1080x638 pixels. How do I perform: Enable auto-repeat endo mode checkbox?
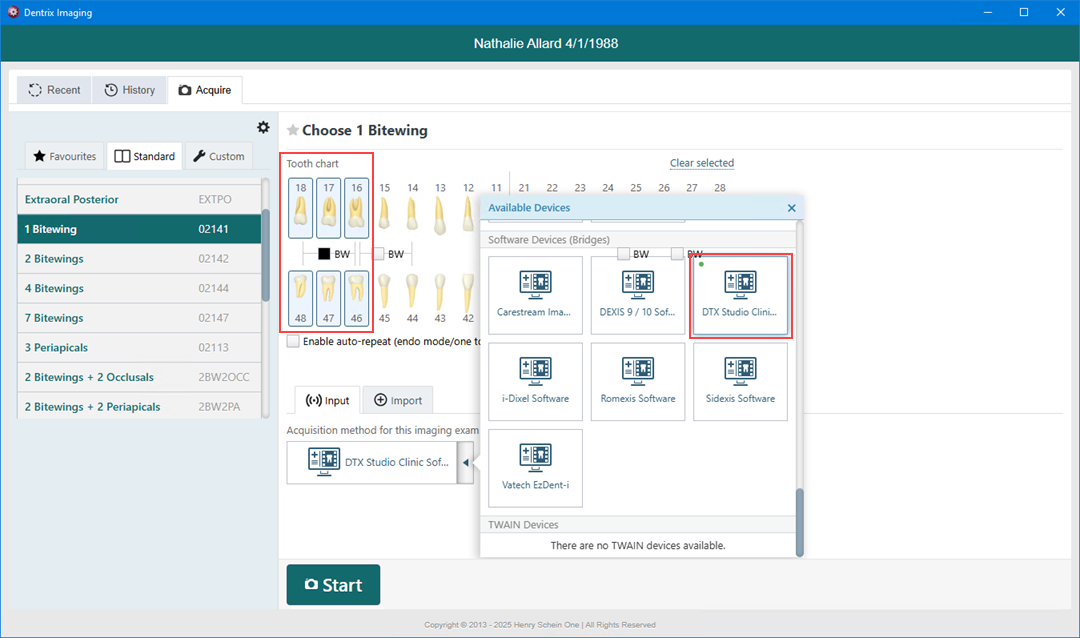[x=293, y=341]
